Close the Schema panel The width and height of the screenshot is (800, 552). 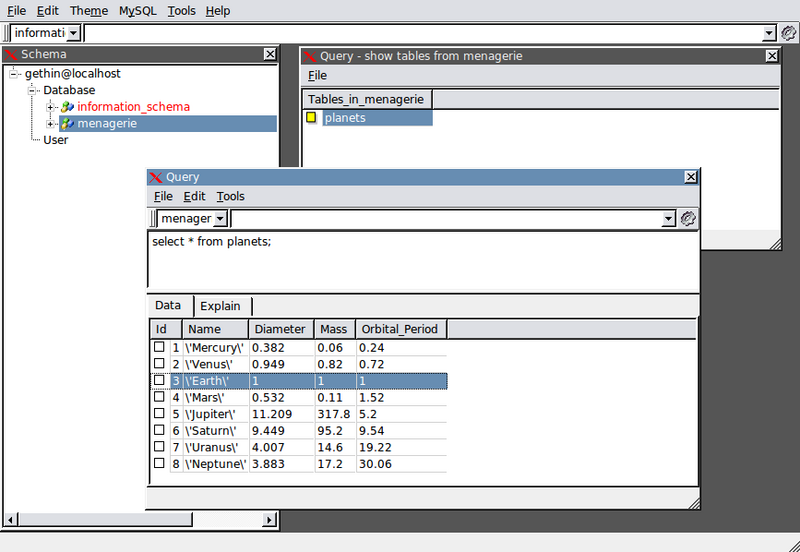coord(270,54)
